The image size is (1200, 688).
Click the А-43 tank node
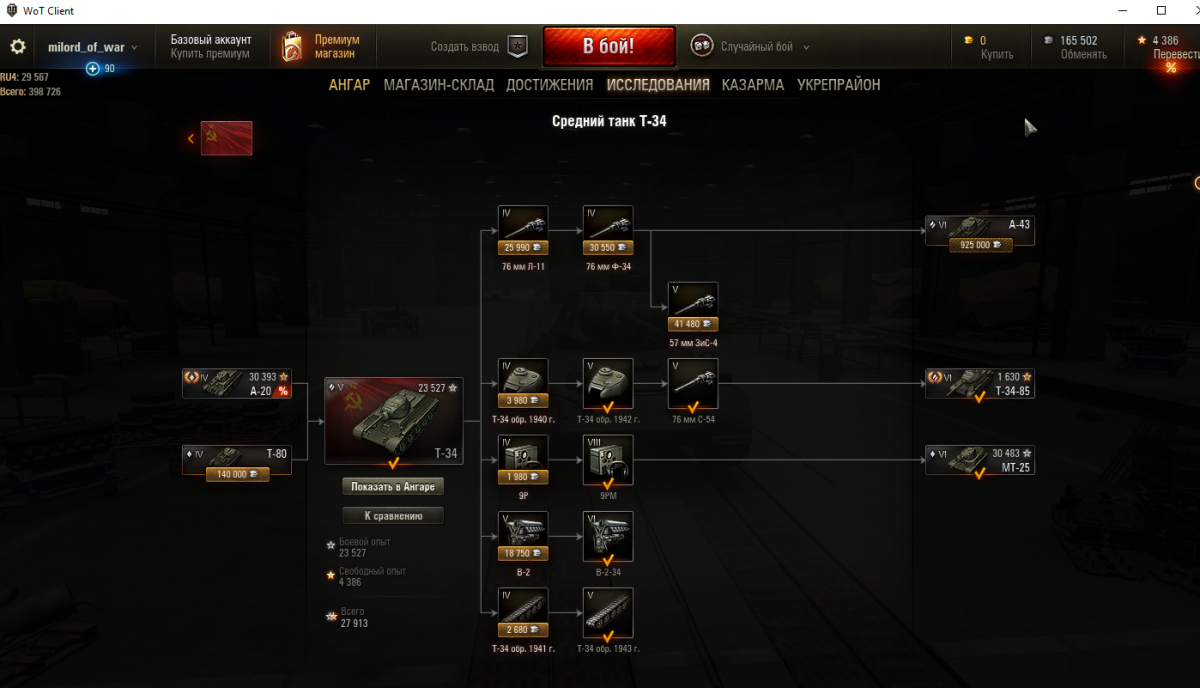pos(980,232)
